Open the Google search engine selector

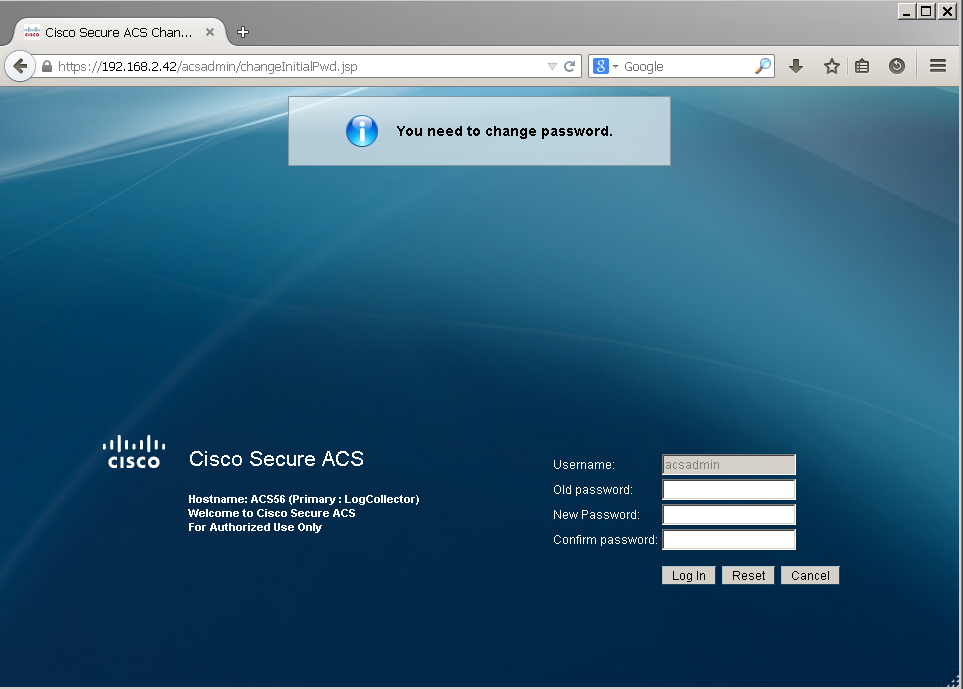[606, 66]
